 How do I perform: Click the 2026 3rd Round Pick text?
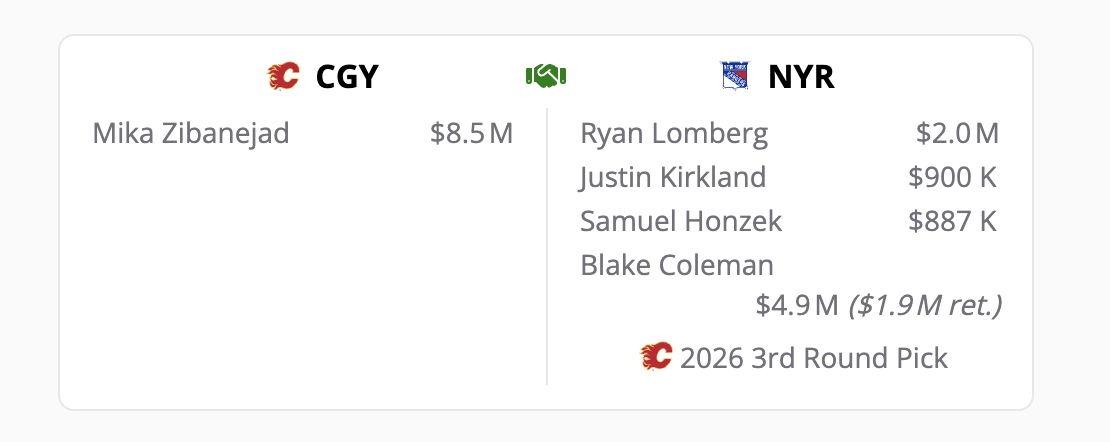click(x=813, y=358)
